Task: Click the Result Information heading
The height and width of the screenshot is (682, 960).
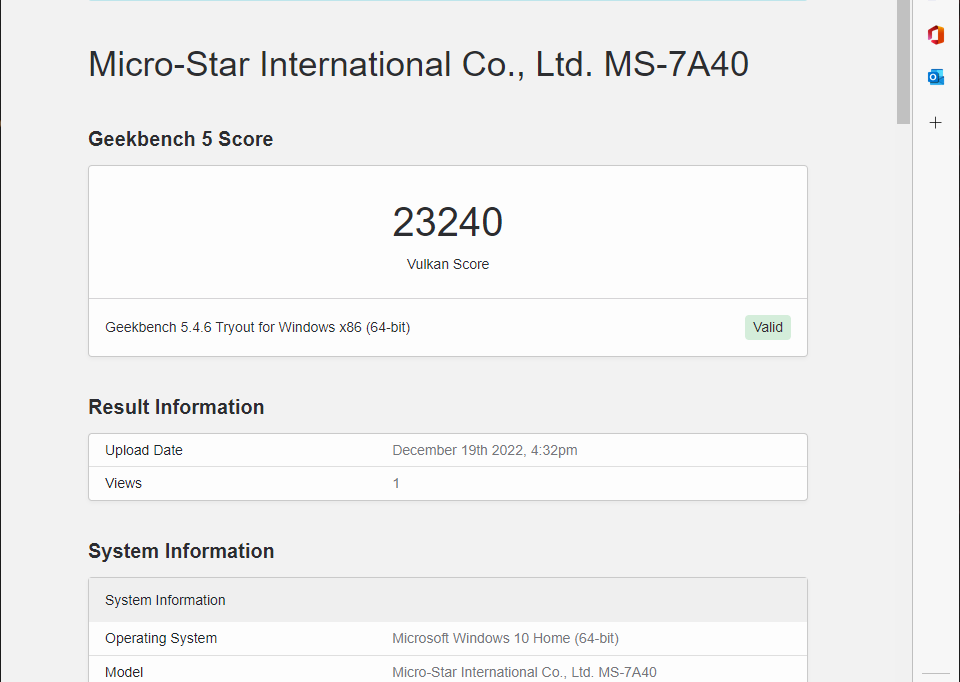Action: 176,407
